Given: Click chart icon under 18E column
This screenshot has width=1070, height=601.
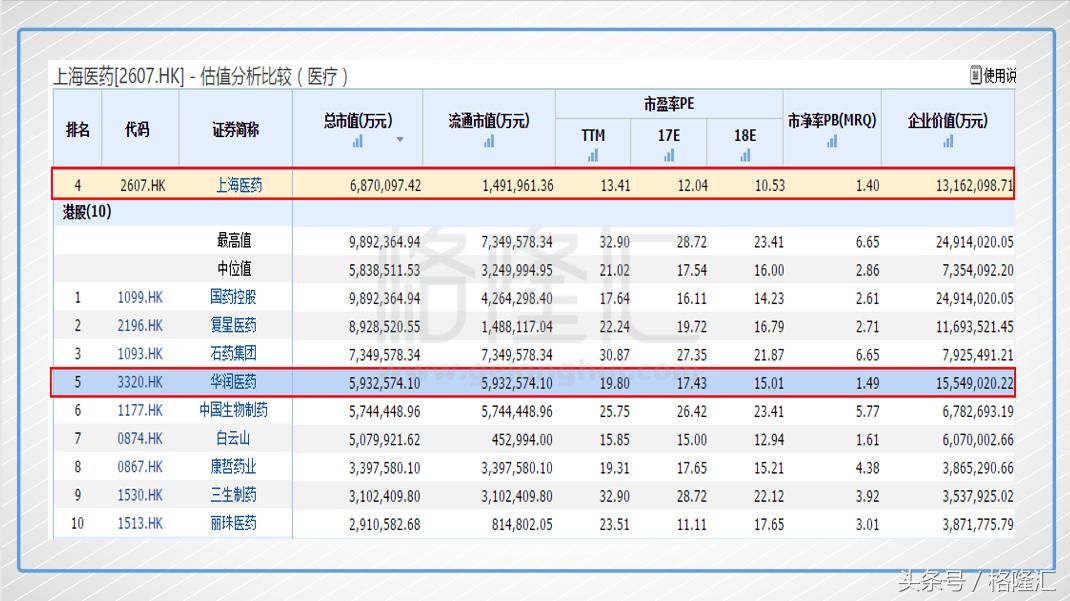Looking at the screenshot, I should pos(745,156).
